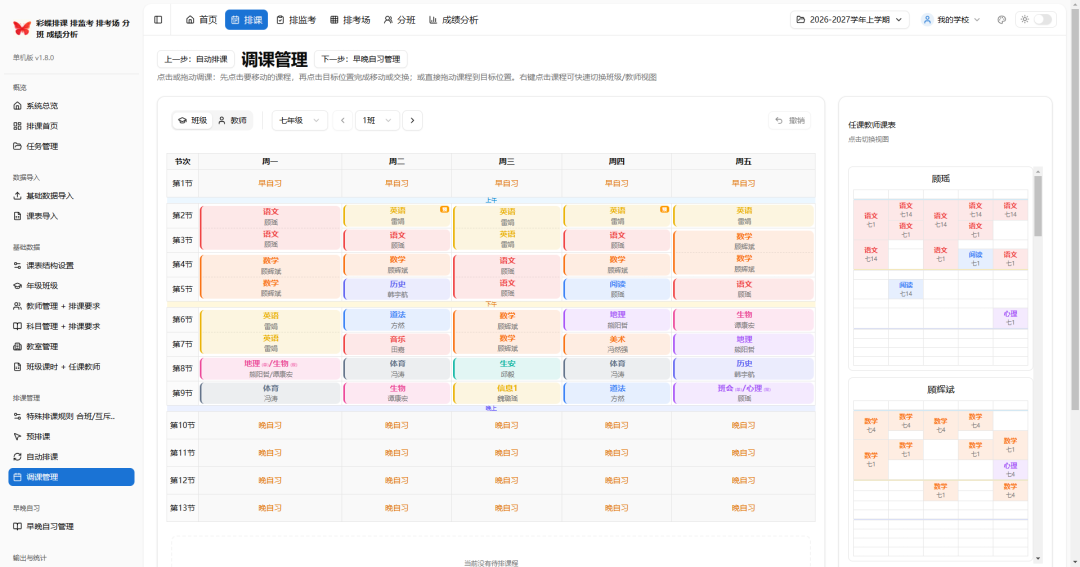The height and width of the screenshot is (567, 1080).
Task: Switch to 班级 view toggle
Action: click(x=193, y=121)
